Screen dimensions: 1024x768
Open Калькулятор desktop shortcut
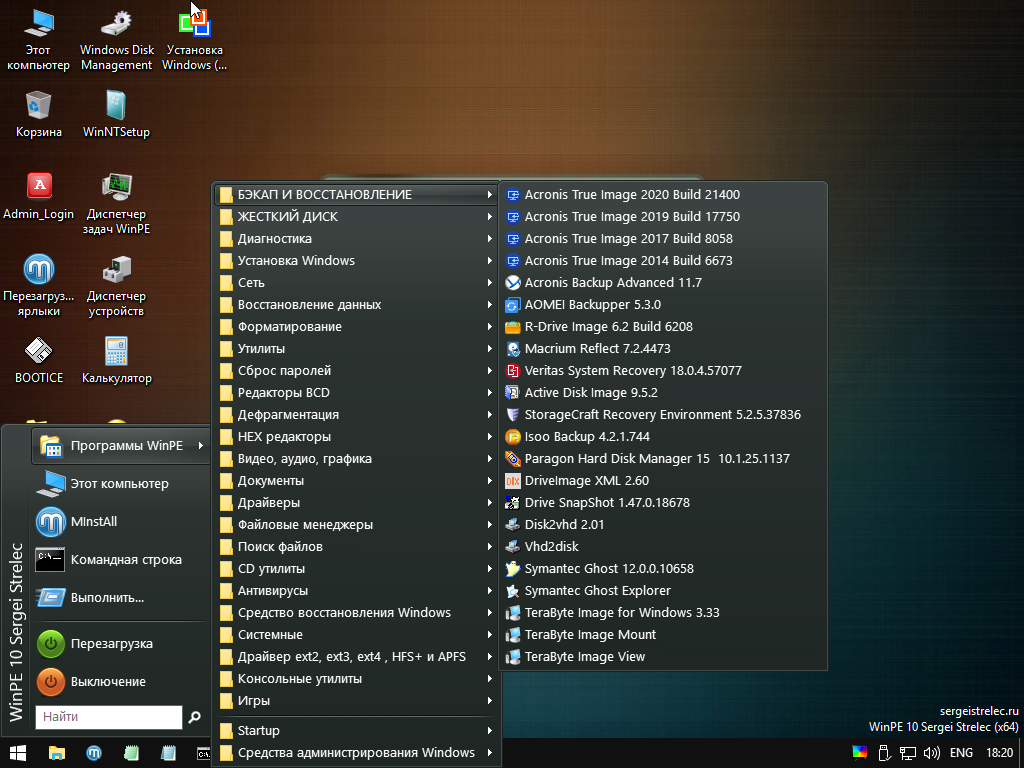point(116,360)
